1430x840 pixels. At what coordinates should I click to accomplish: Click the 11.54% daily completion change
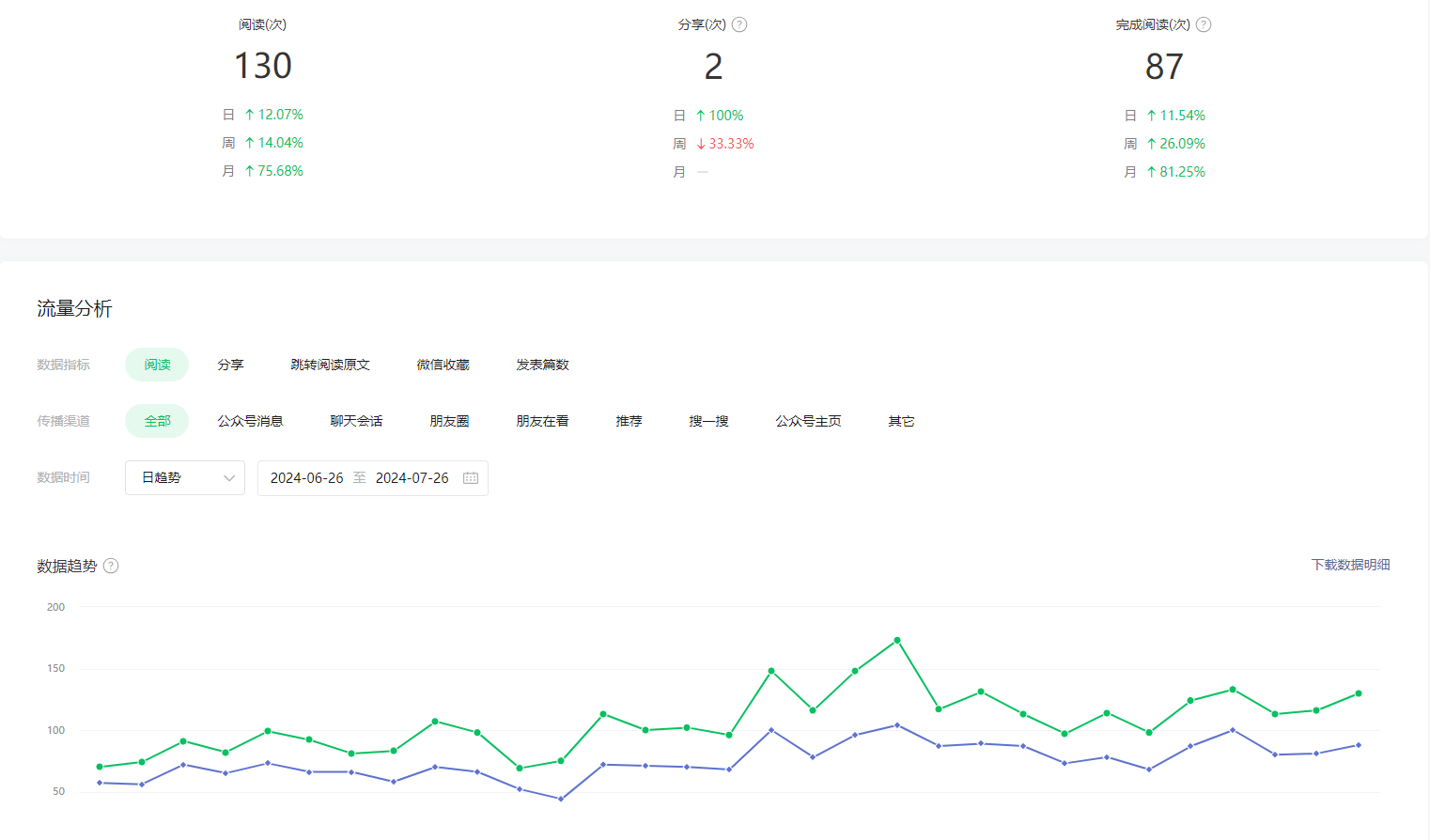(1182, 116)
